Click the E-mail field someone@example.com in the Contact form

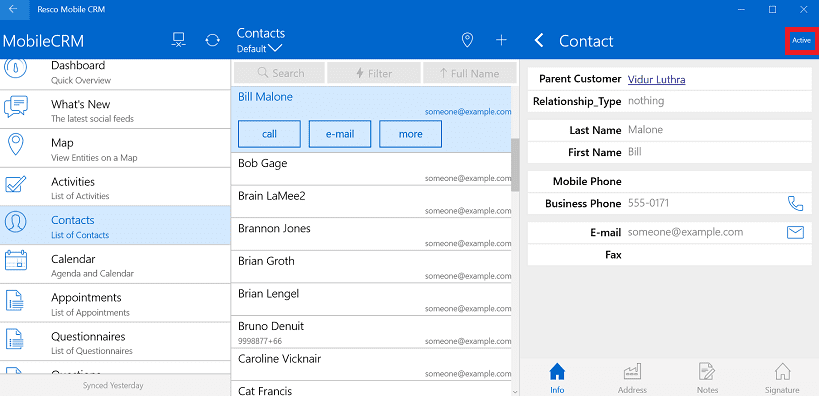click(670, 232)
